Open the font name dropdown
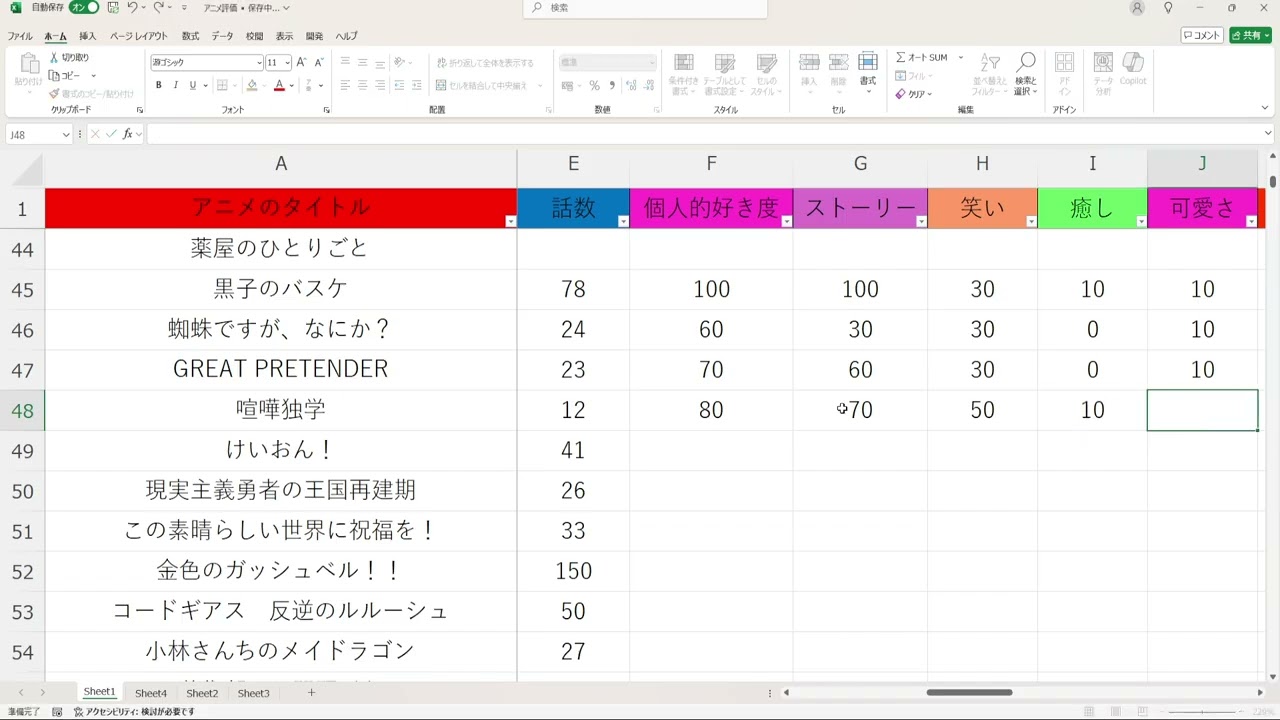Viewport: 1280px width, 720px height. 259,62
